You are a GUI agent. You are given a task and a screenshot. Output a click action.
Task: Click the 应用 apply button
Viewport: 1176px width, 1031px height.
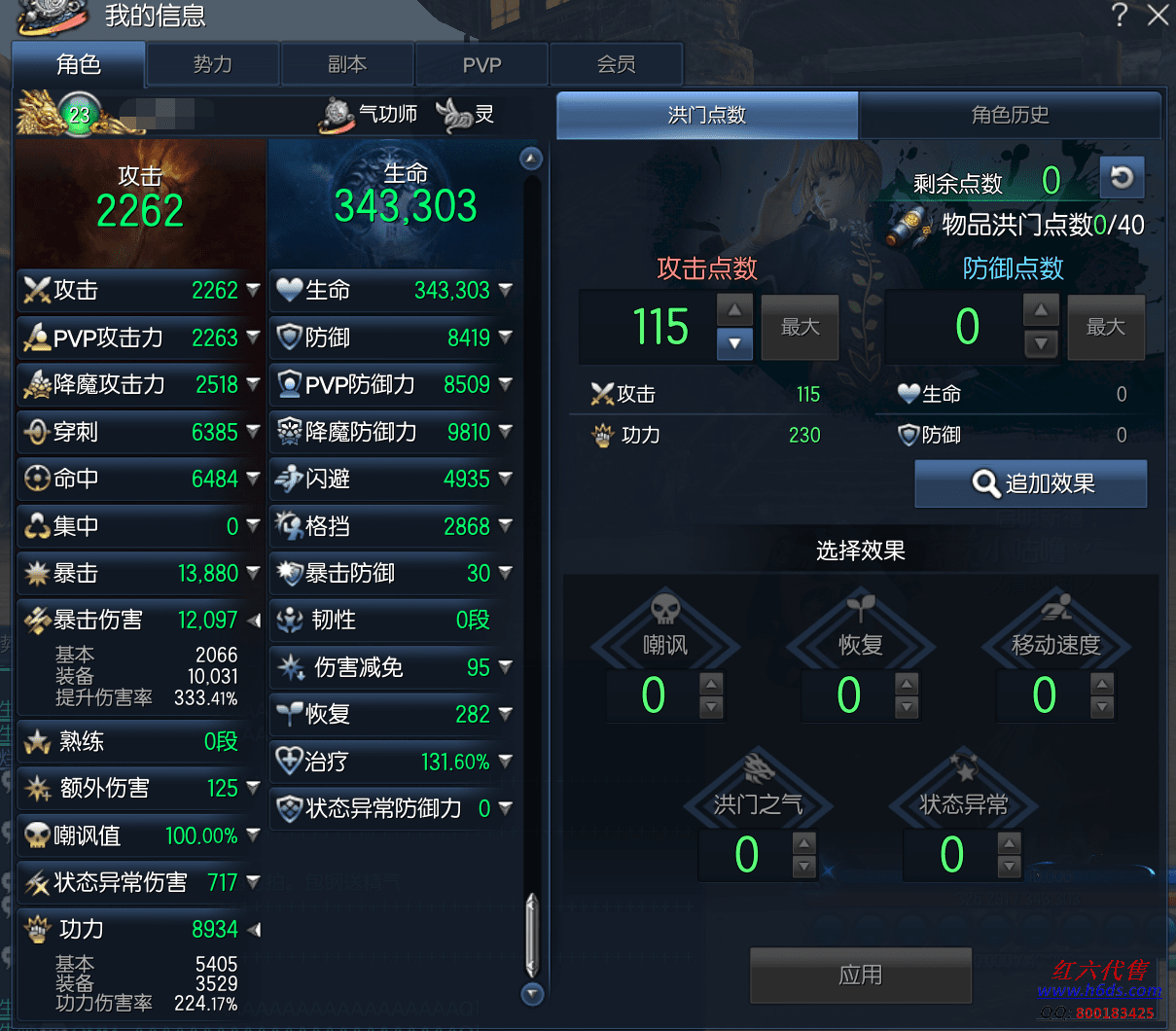[861, 975]
